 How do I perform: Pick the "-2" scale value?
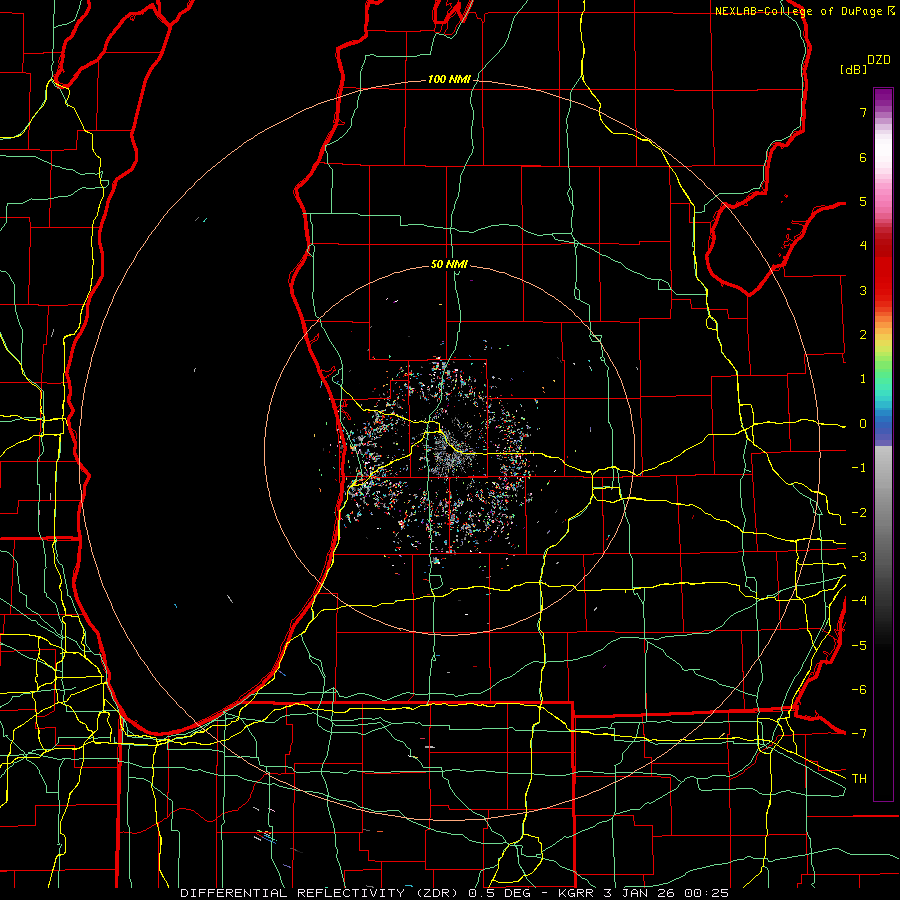tap(859, 513)
